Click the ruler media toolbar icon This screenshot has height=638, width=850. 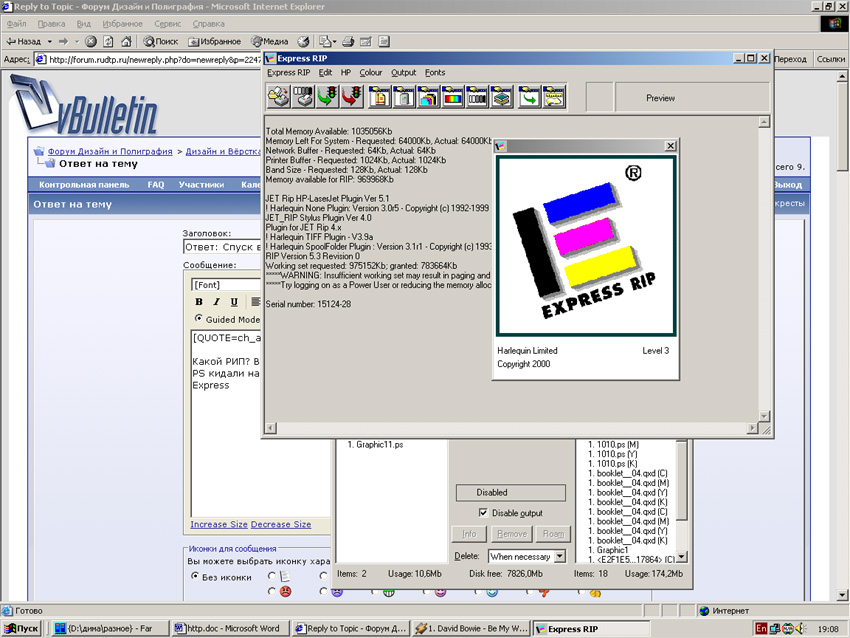pyautogui.click(x=553, y=96)
